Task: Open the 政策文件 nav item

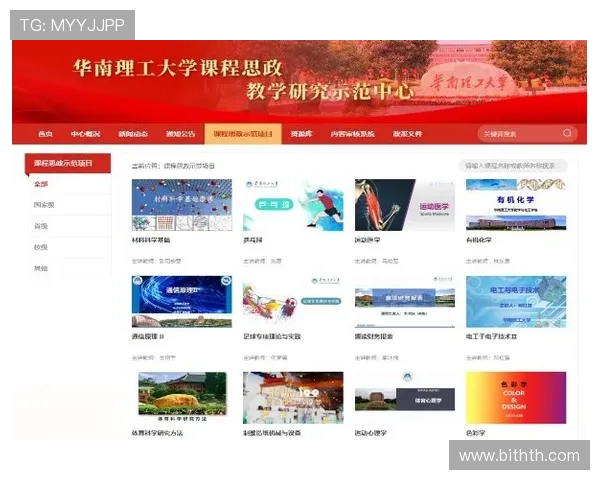Action: [407, 134]
